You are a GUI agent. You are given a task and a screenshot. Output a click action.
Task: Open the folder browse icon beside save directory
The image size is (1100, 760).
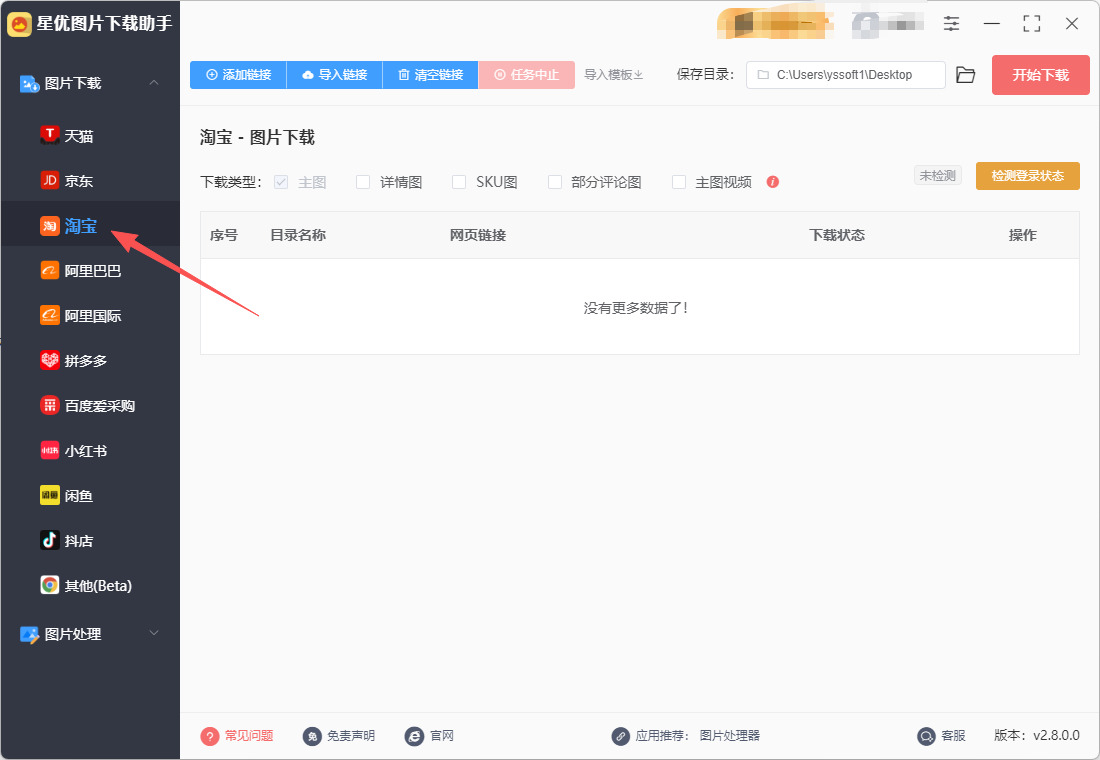pyautogui.click(x=965, y=75)
